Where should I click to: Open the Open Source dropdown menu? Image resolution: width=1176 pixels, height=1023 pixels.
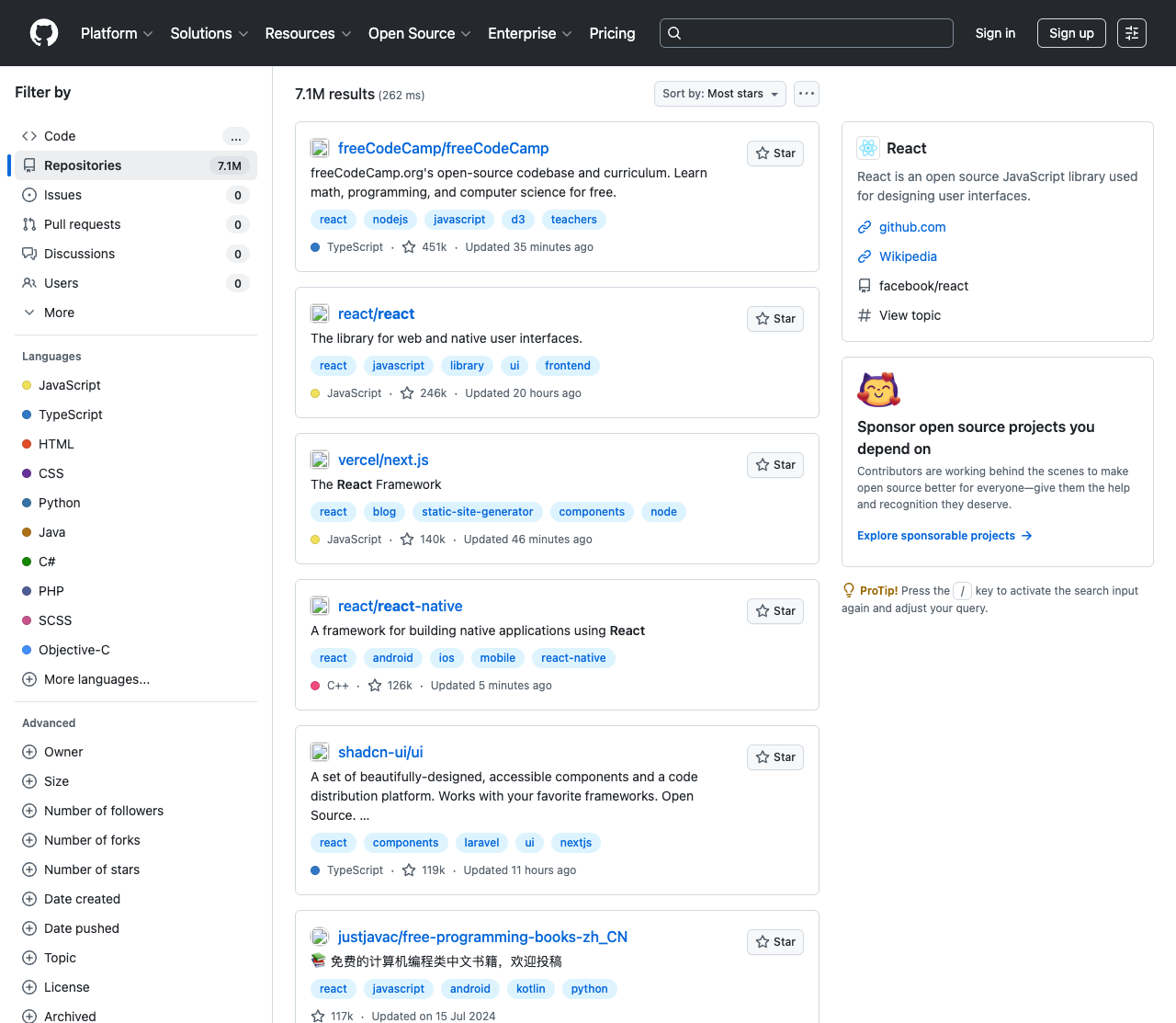[x=420, y=33]
